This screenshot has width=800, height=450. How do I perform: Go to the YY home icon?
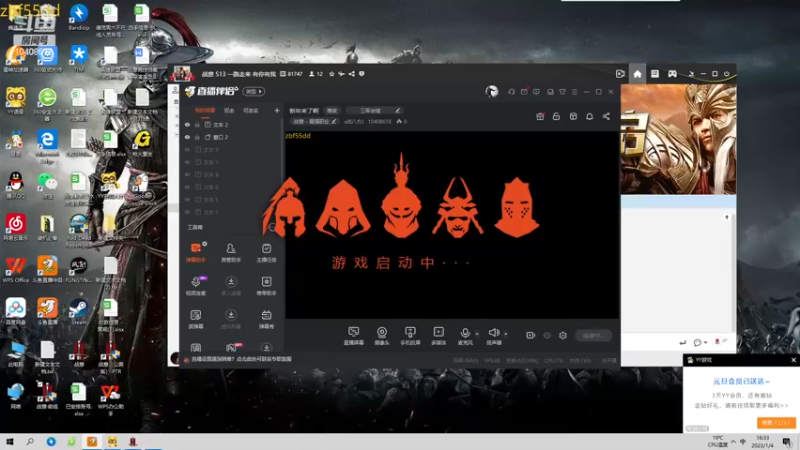pos(637,74)
